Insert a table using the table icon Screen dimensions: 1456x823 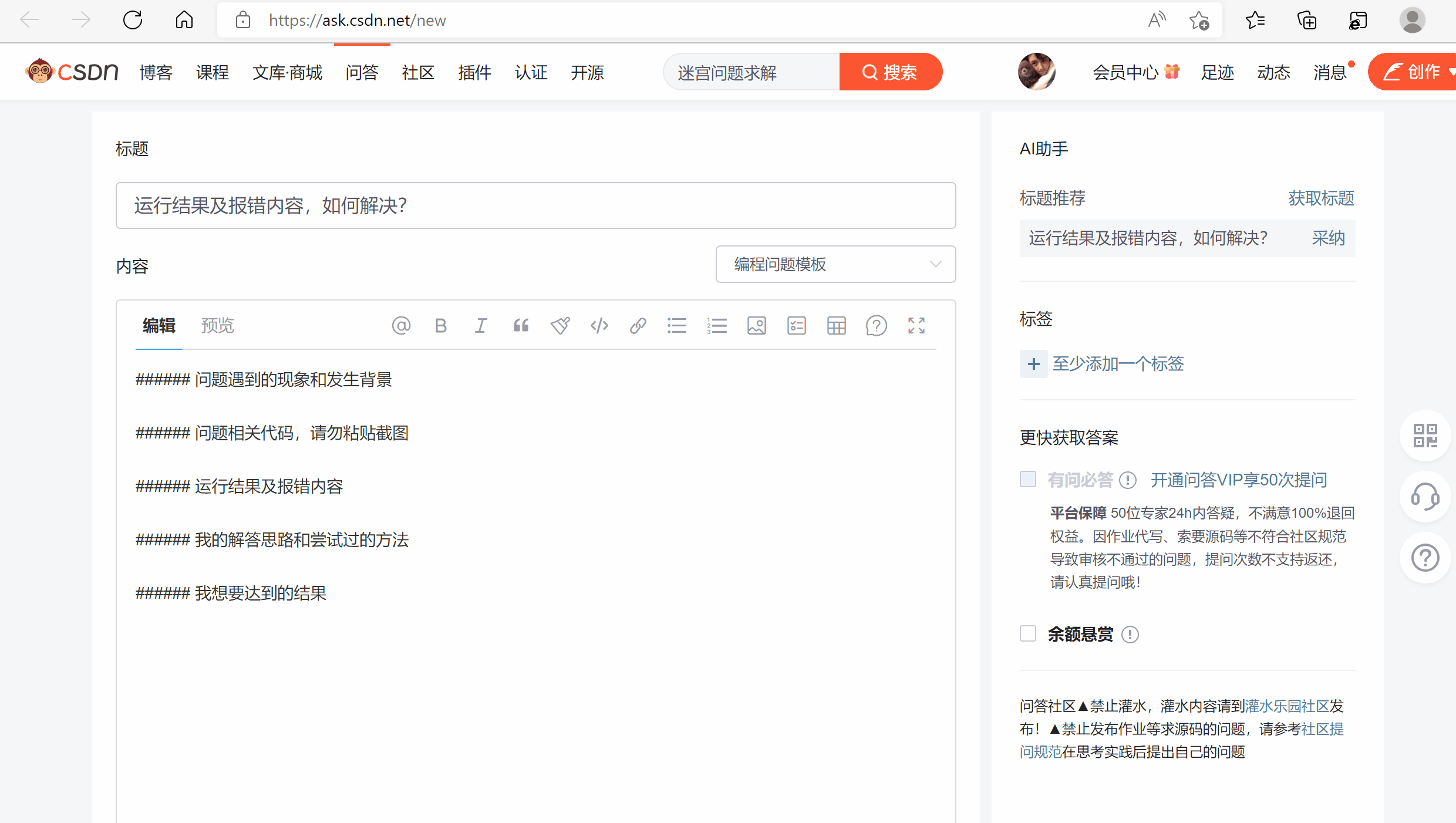836,326
